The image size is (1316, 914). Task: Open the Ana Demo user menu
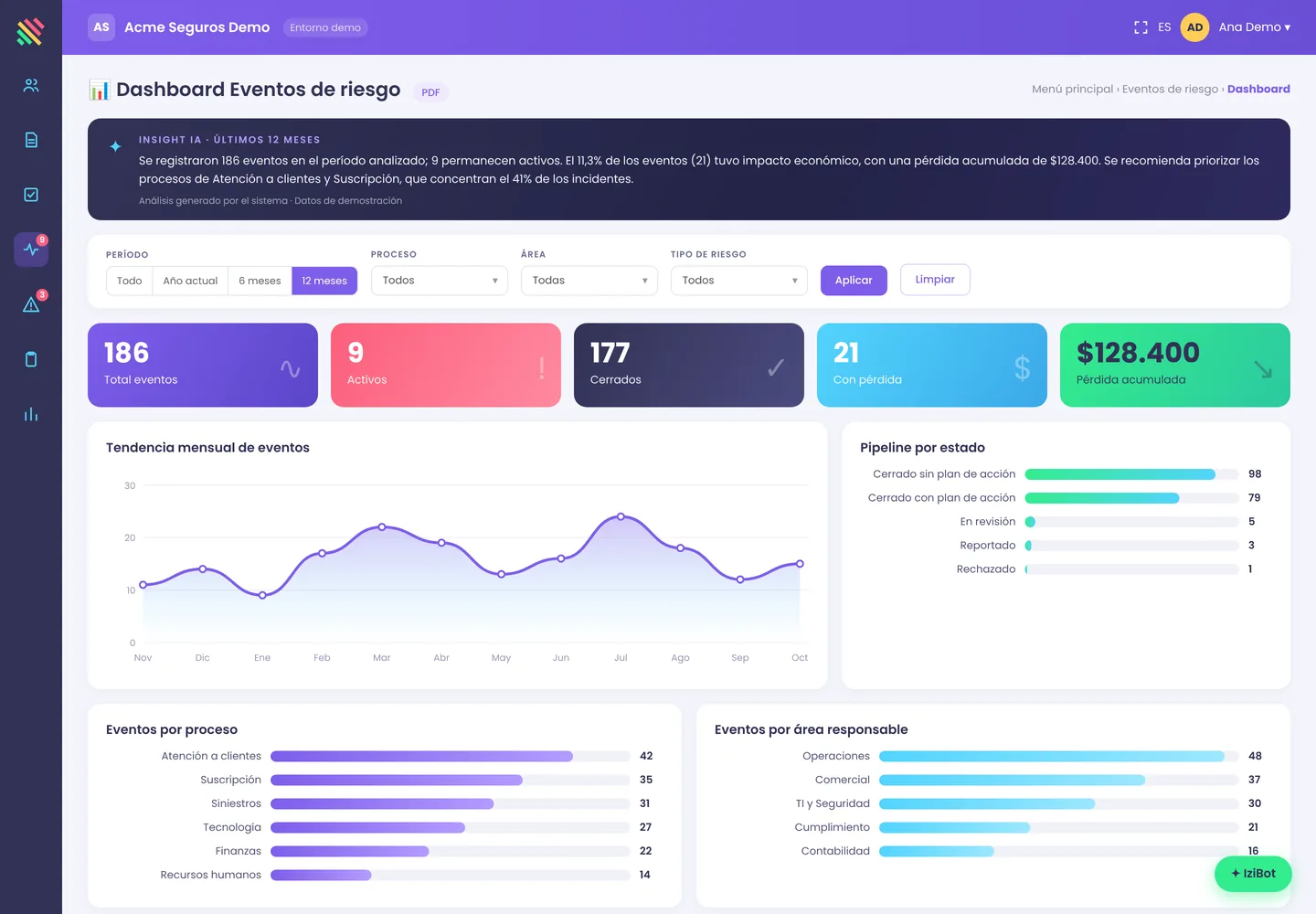(x=1254, y=27)
